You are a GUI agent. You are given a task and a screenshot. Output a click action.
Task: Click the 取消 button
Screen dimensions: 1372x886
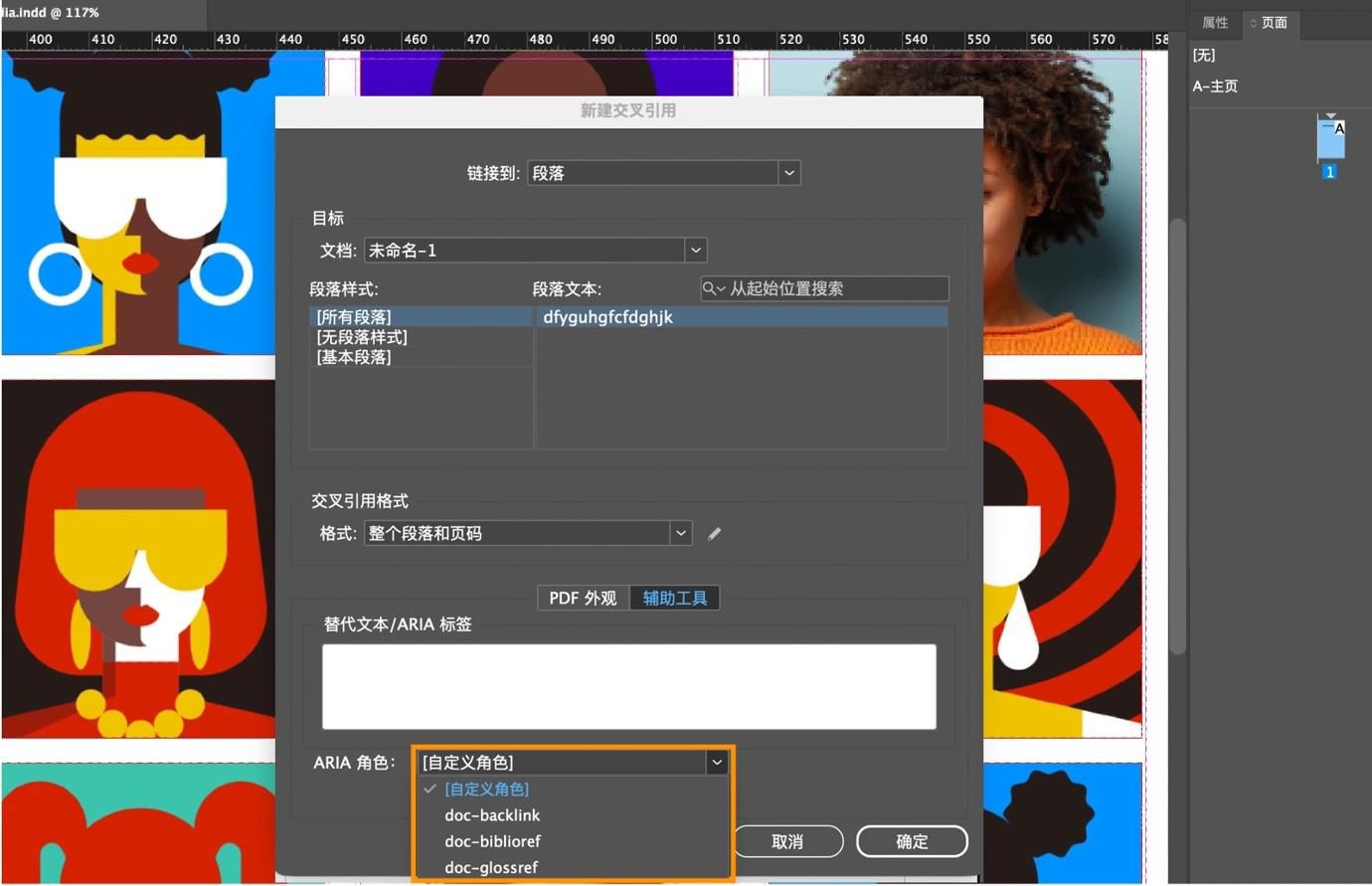(x=787, y=841)
